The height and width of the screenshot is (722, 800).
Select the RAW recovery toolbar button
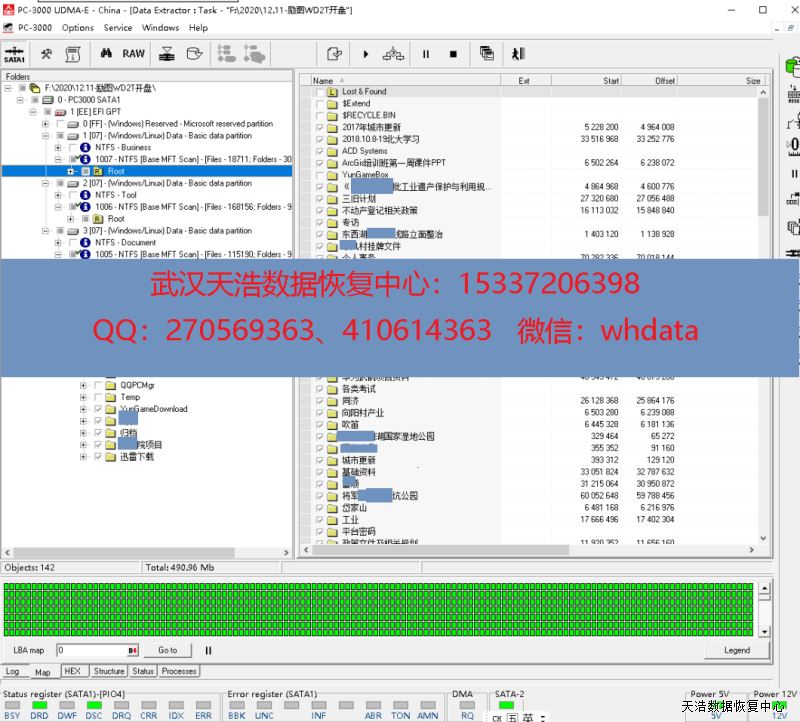pos(134,54)
